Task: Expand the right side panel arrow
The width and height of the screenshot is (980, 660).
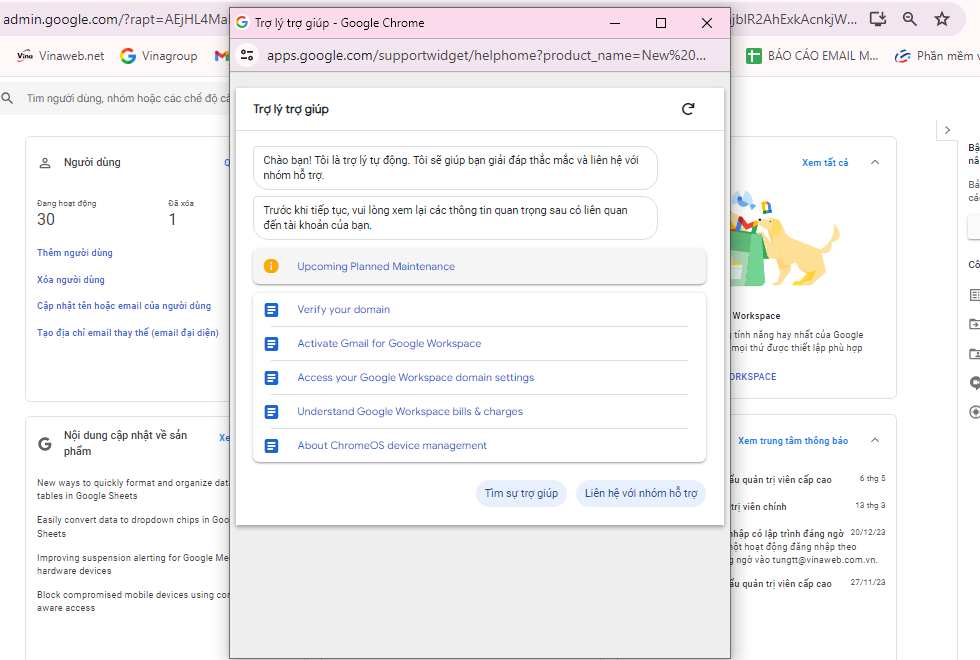Action: (x=947, y=130)
